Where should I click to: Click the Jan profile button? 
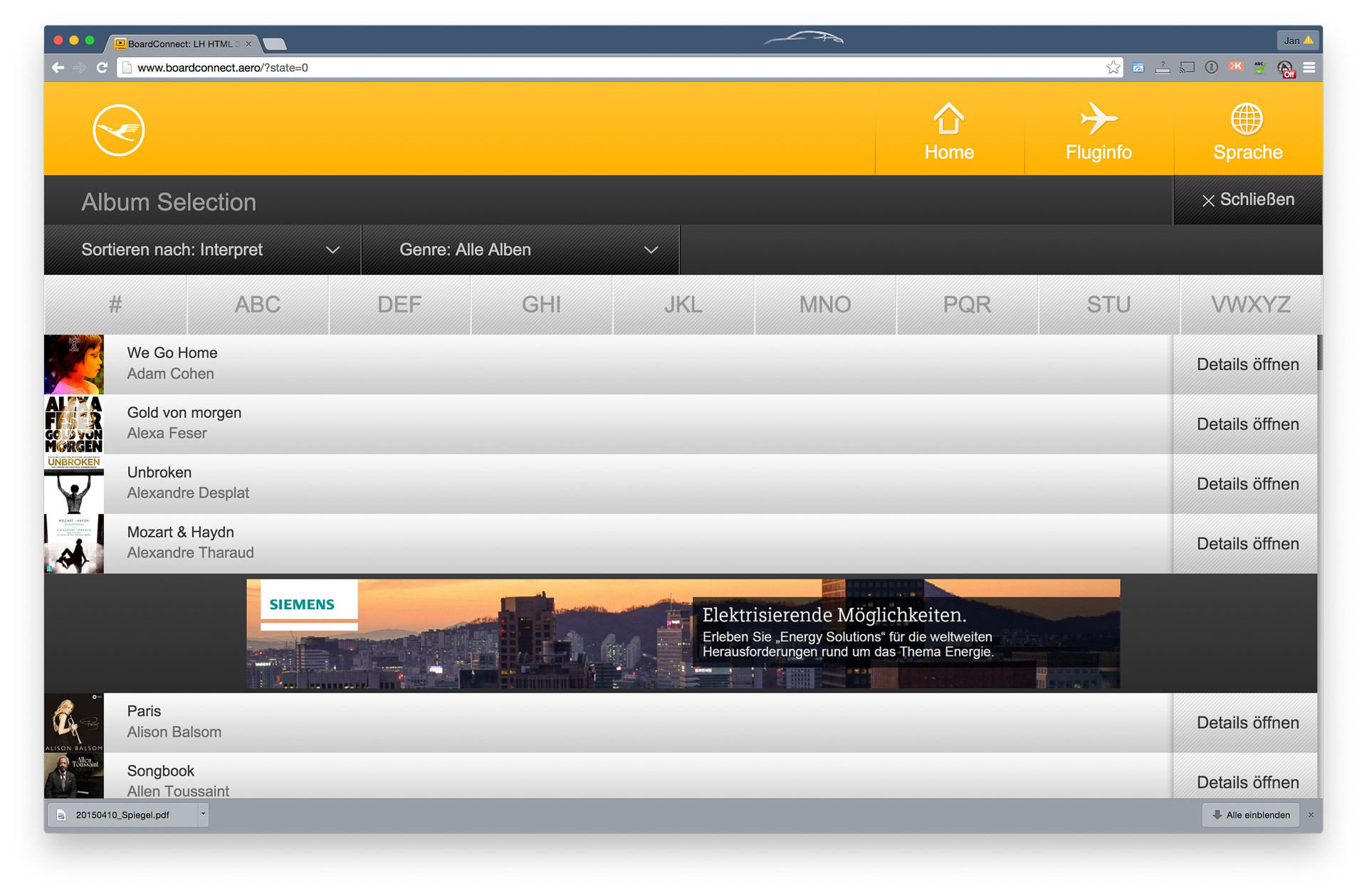[1298, 41]
